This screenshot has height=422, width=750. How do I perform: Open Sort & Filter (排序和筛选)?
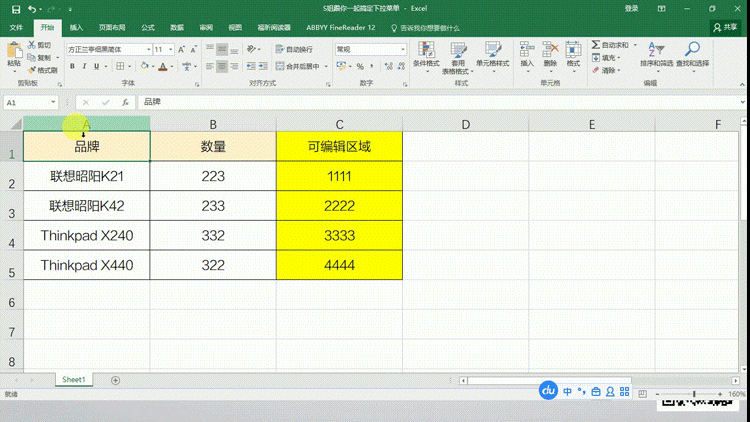point(656,56)
